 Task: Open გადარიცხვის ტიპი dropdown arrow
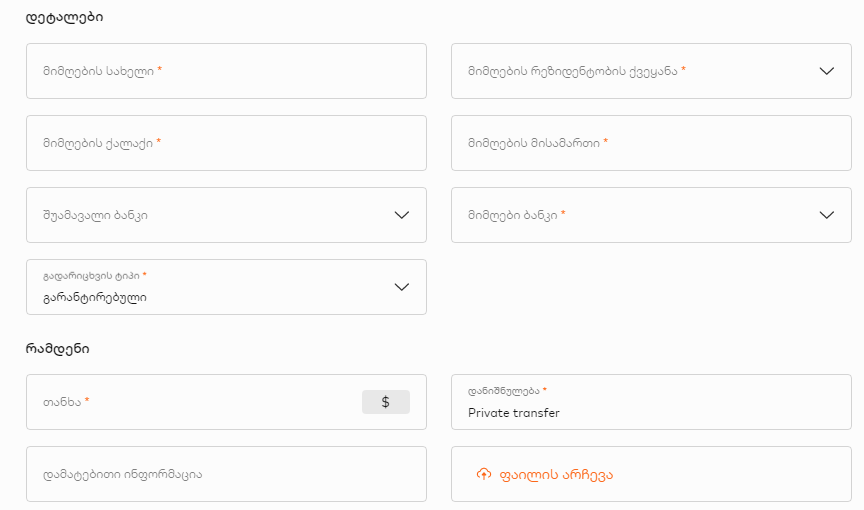tap(402, 287)
